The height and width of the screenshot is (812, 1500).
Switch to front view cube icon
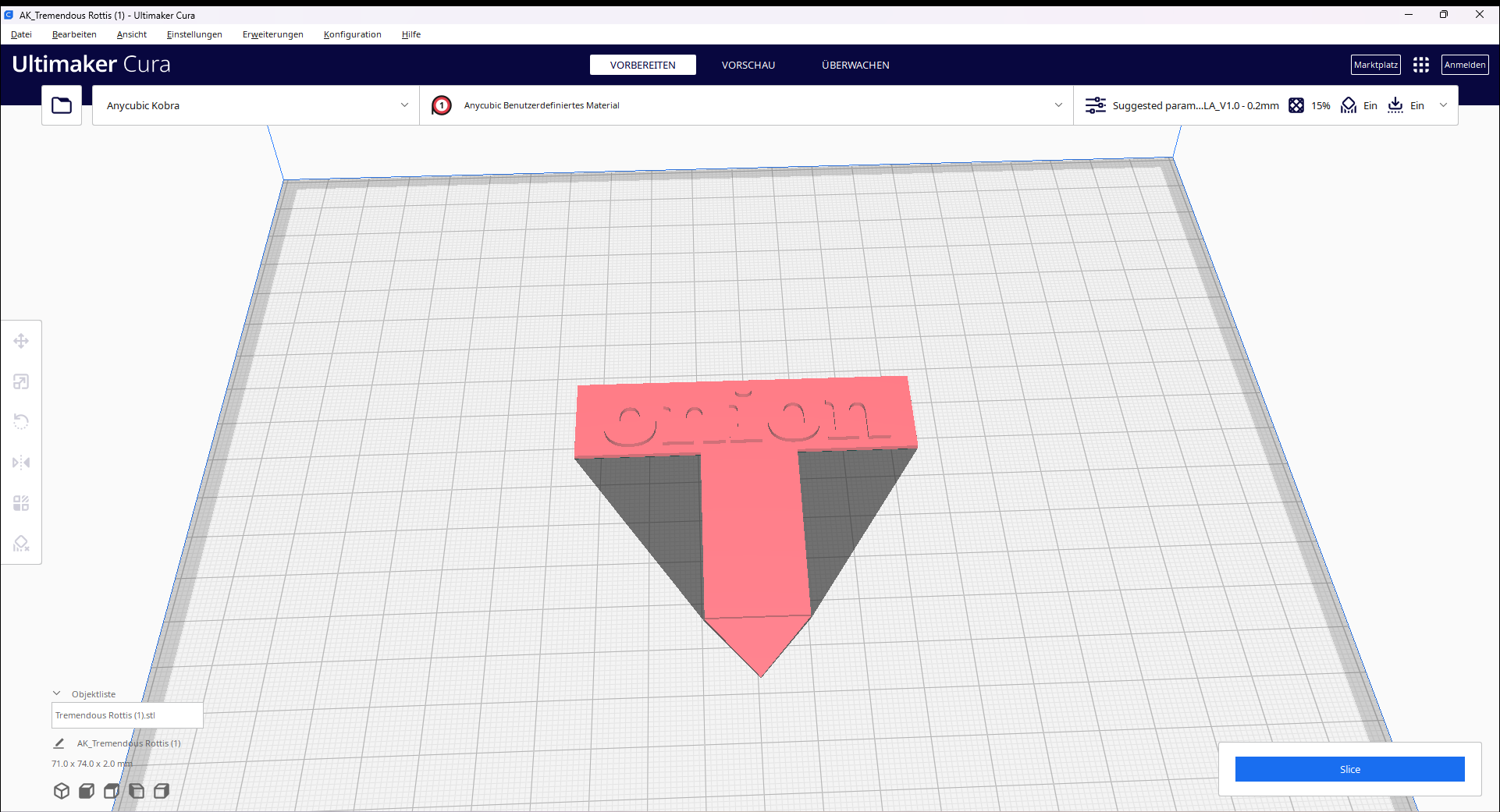click(x=87, y=791)
